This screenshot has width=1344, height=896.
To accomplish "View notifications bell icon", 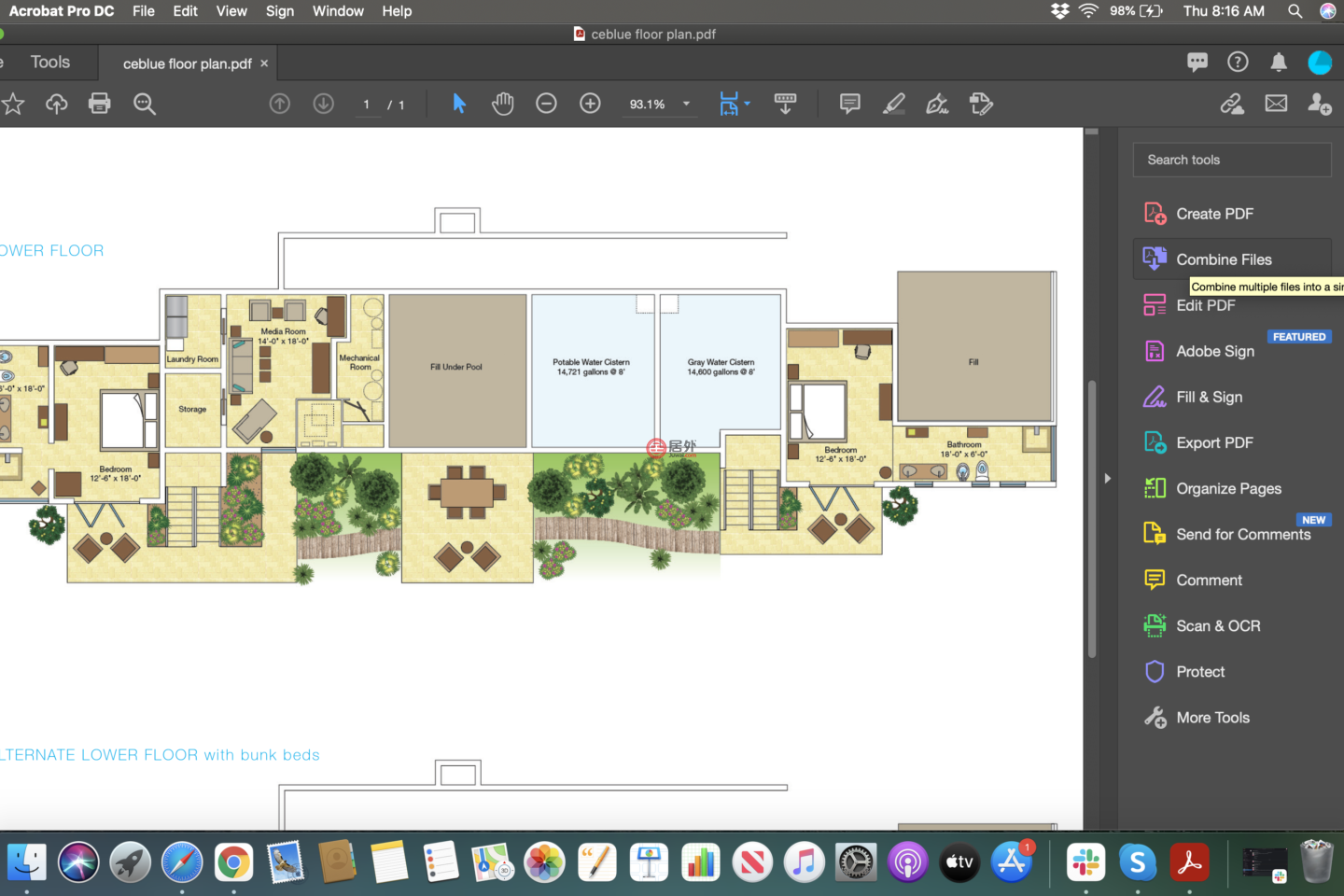I will coord(1279,63).
